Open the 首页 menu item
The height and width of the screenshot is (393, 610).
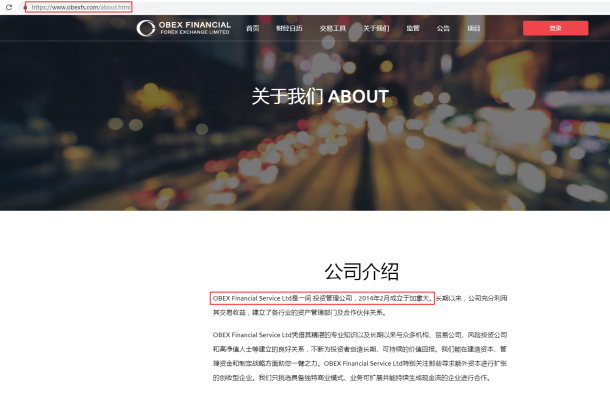tap(252, 28)
